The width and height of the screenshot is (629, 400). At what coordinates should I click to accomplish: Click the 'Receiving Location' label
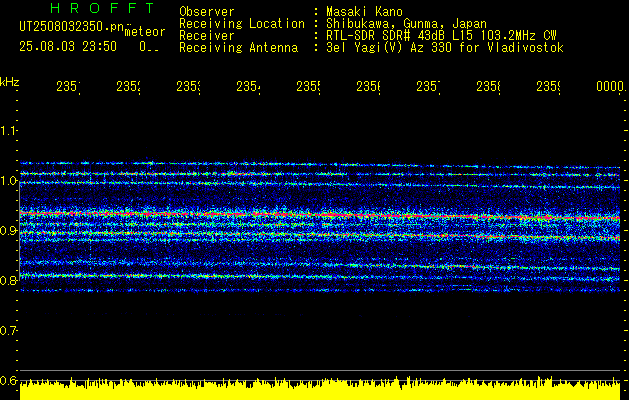242,24
